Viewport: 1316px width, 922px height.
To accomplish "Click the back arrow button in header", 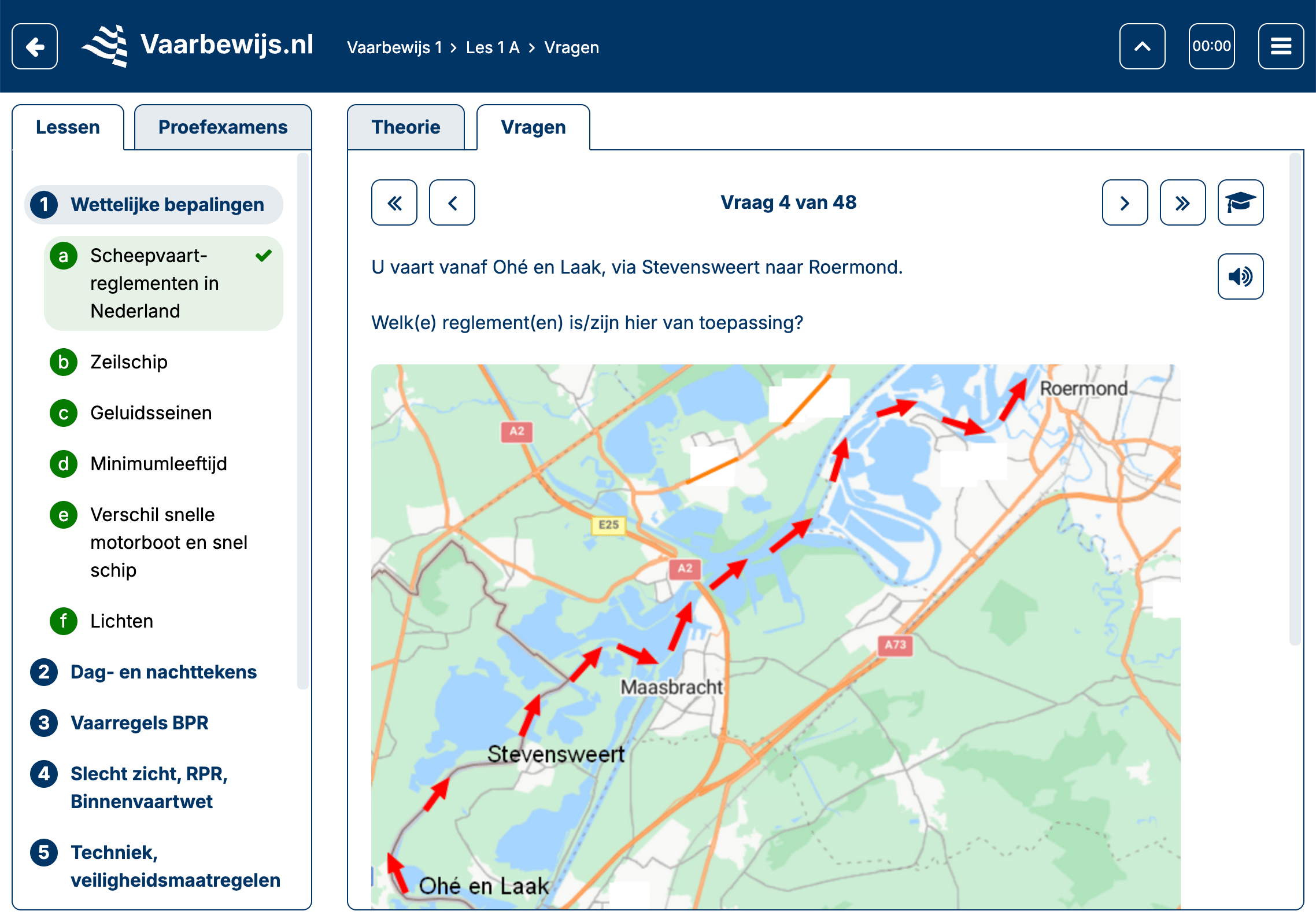I will (35, 46).
